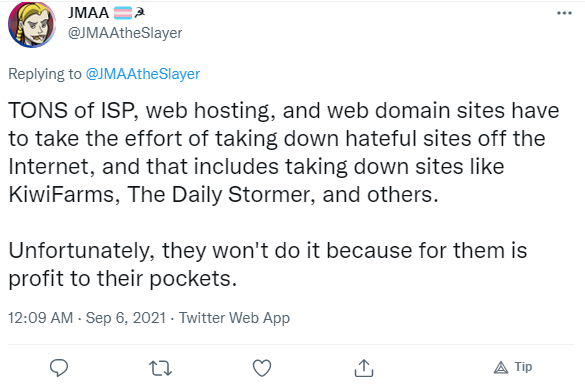Click the Tip triangle icon
The width and height of the screenshot is (585, 386).
(501, 367)
